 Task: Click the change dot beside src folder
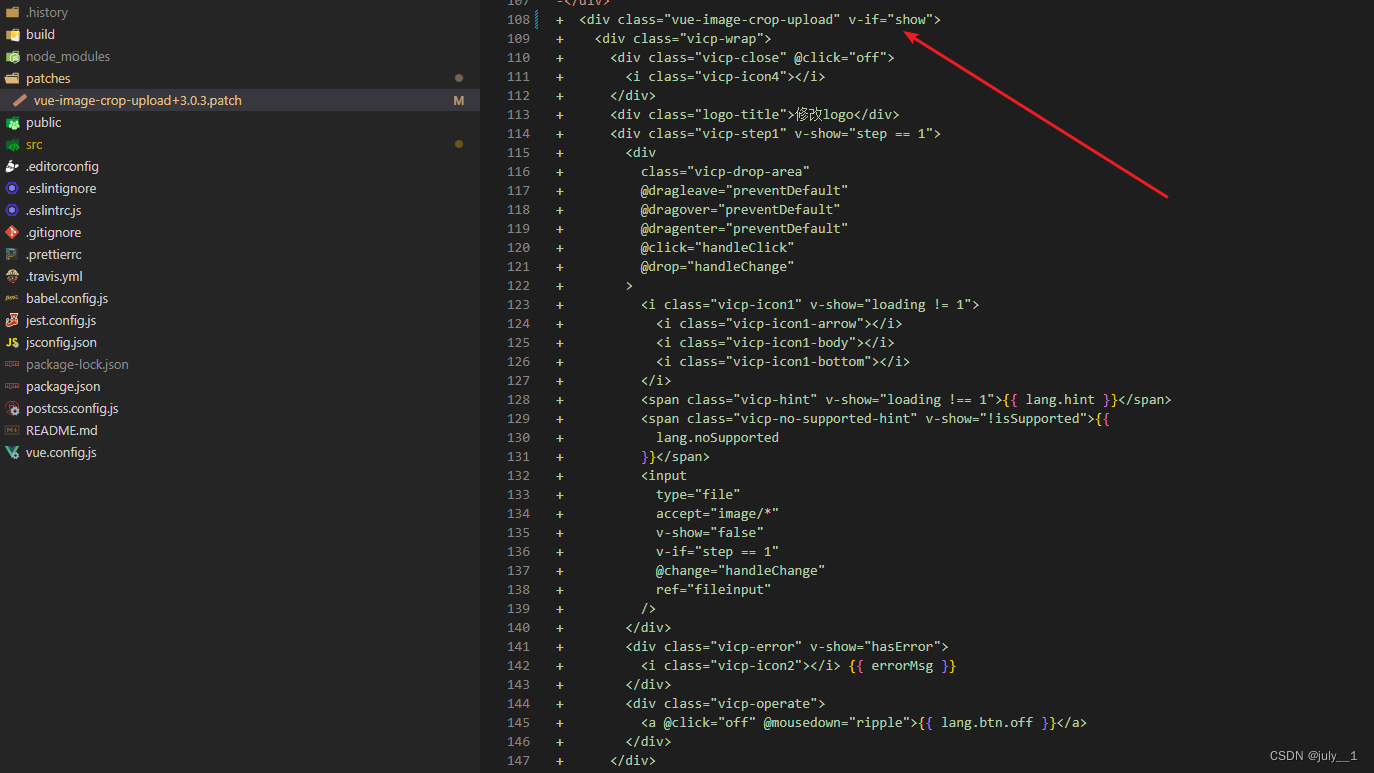coord(459,144)
